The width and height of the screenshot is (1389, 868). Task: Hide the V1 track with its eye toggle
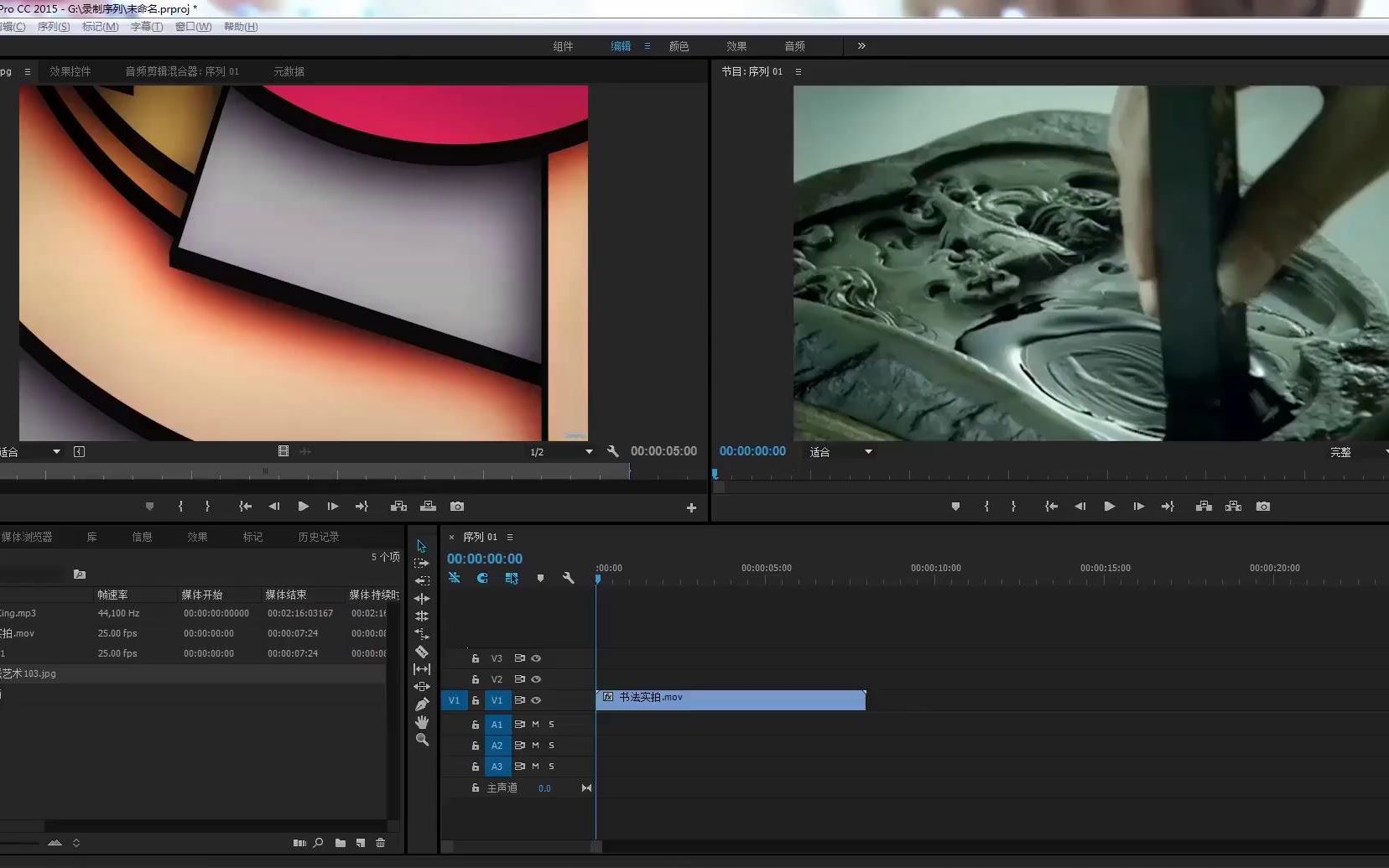point(537,700)
